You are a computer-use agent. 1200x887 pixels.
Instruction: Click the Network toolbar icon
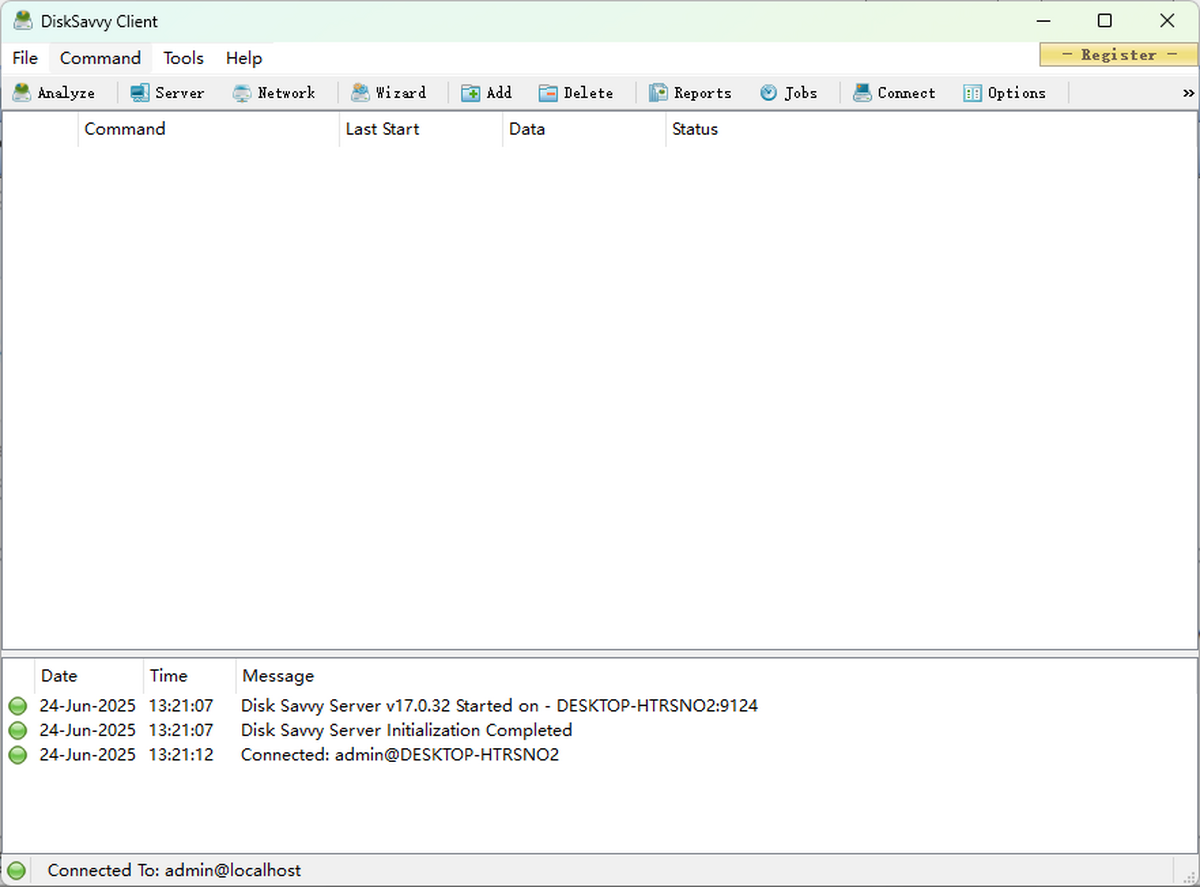click(x=274, y=92)
